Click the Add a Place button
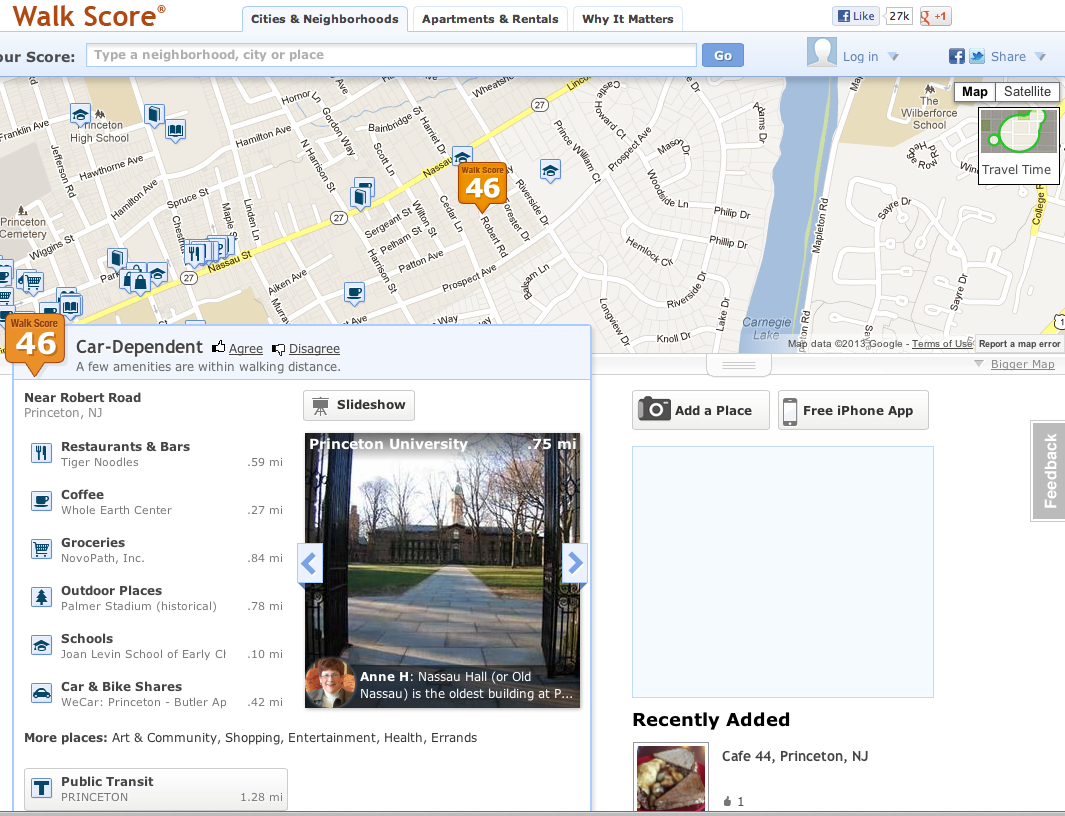Screen dimensions: 1065x816 coord(700,410)
